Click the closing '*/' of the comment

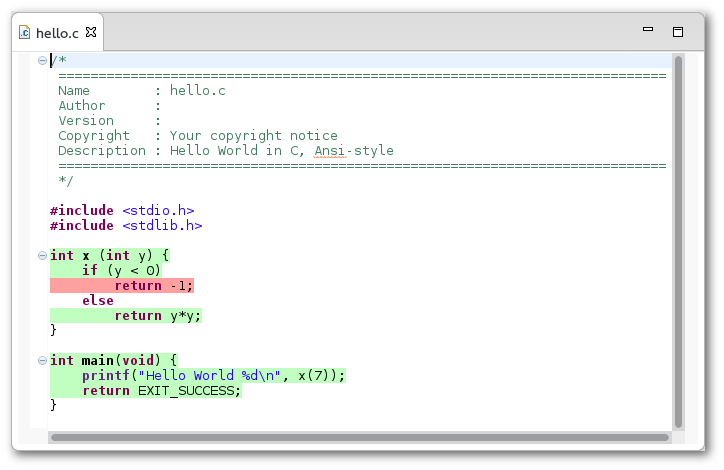point(66,181)
